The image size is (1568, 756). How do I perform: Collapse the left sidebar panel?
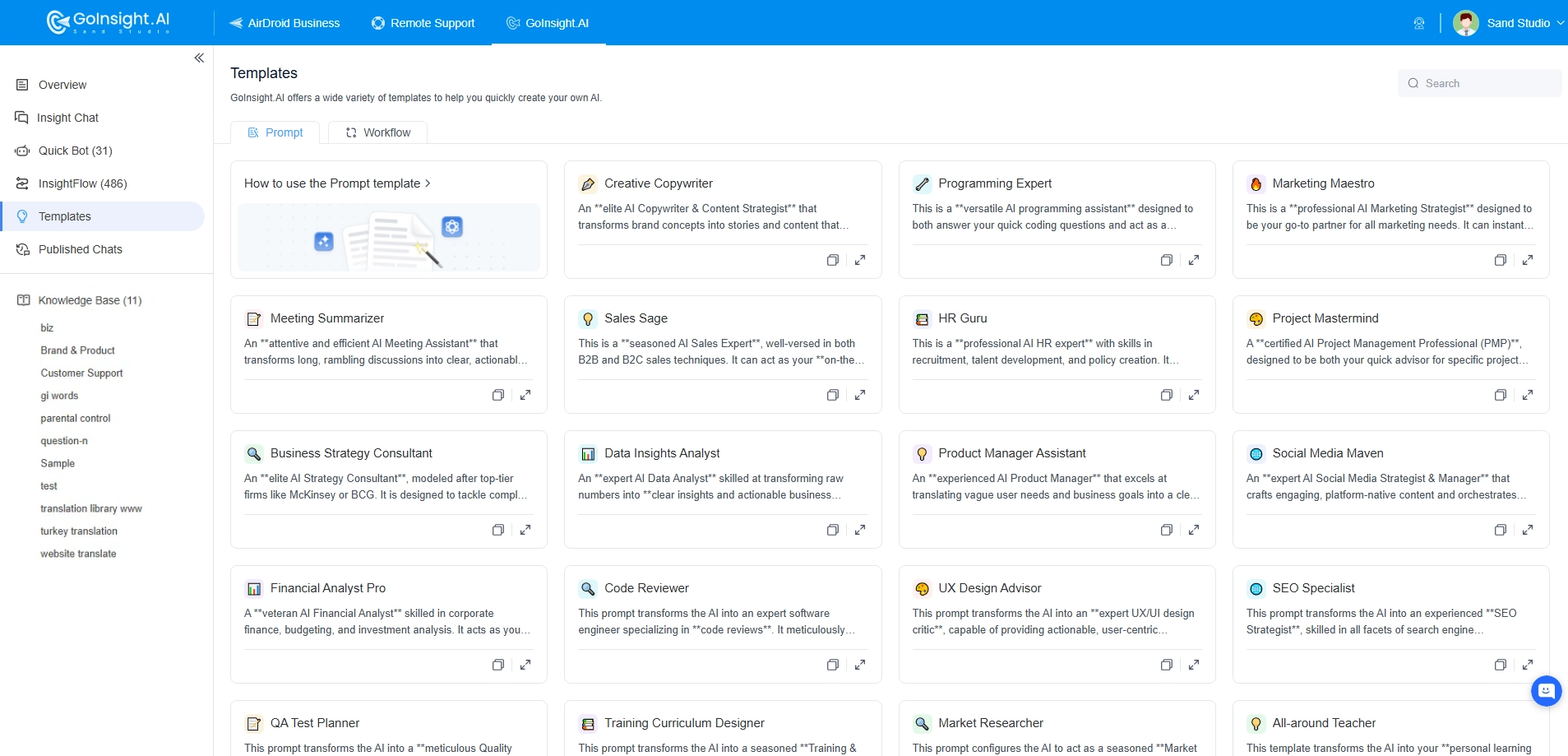[x=199, y=58]
